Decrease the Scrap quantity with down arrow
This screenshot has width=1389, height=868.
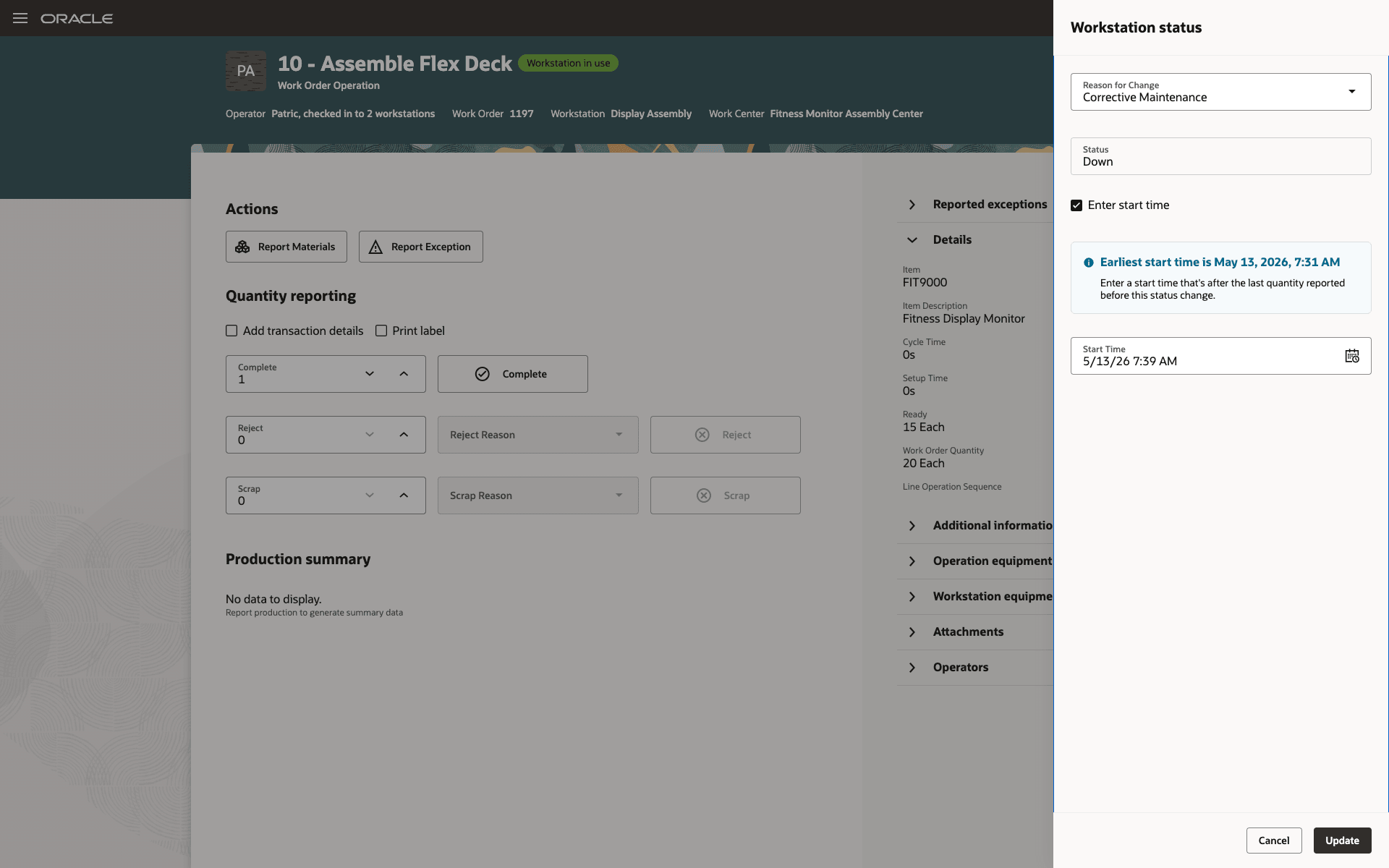(x=370, y=495)
